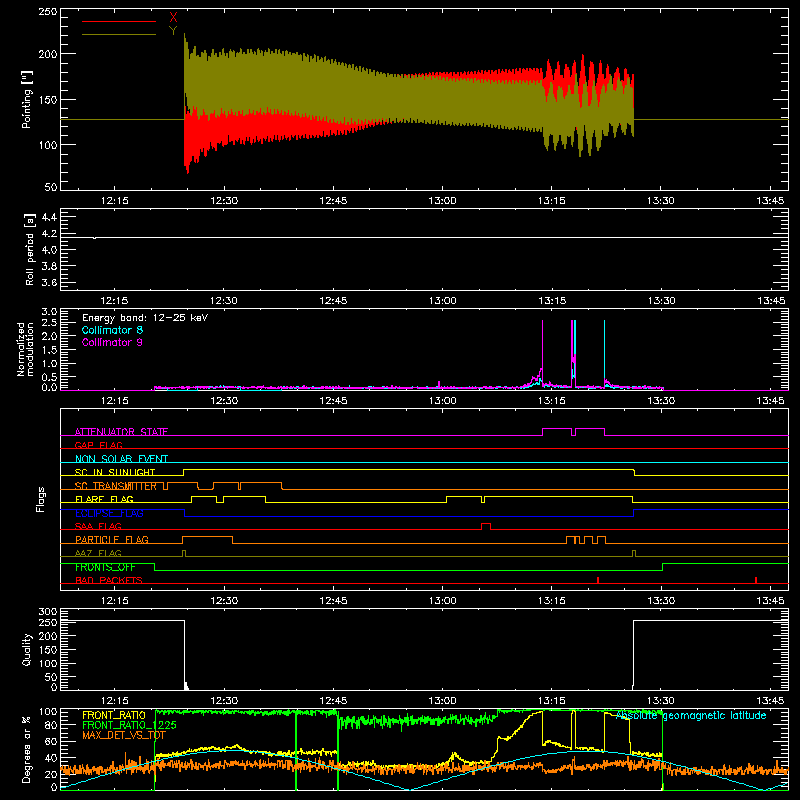Select the FRONTS_OFF flag label
Screen dimensions: 800x800
(x=105, y=567)
